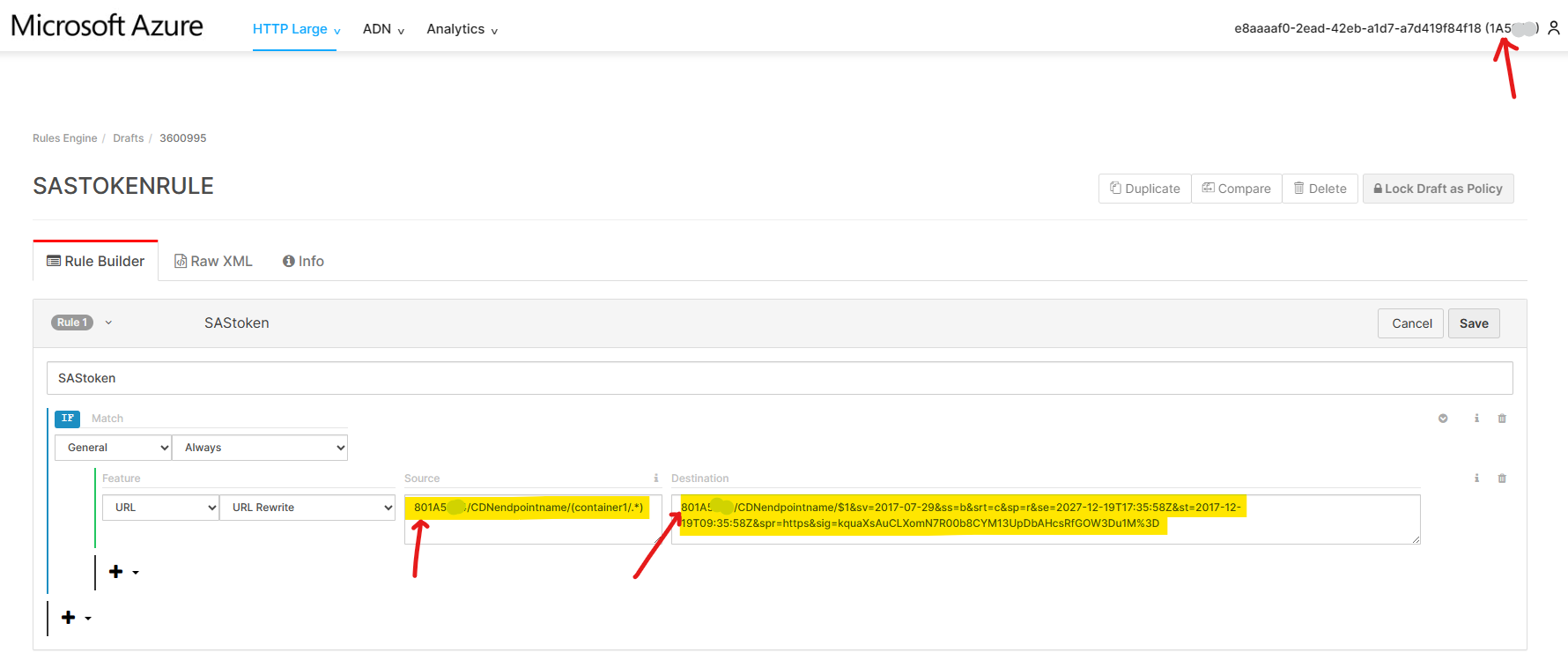This screenshot has width=1568, height=660.
Task: Show info for the URL Rewrite feature row
Action: 1476,478
